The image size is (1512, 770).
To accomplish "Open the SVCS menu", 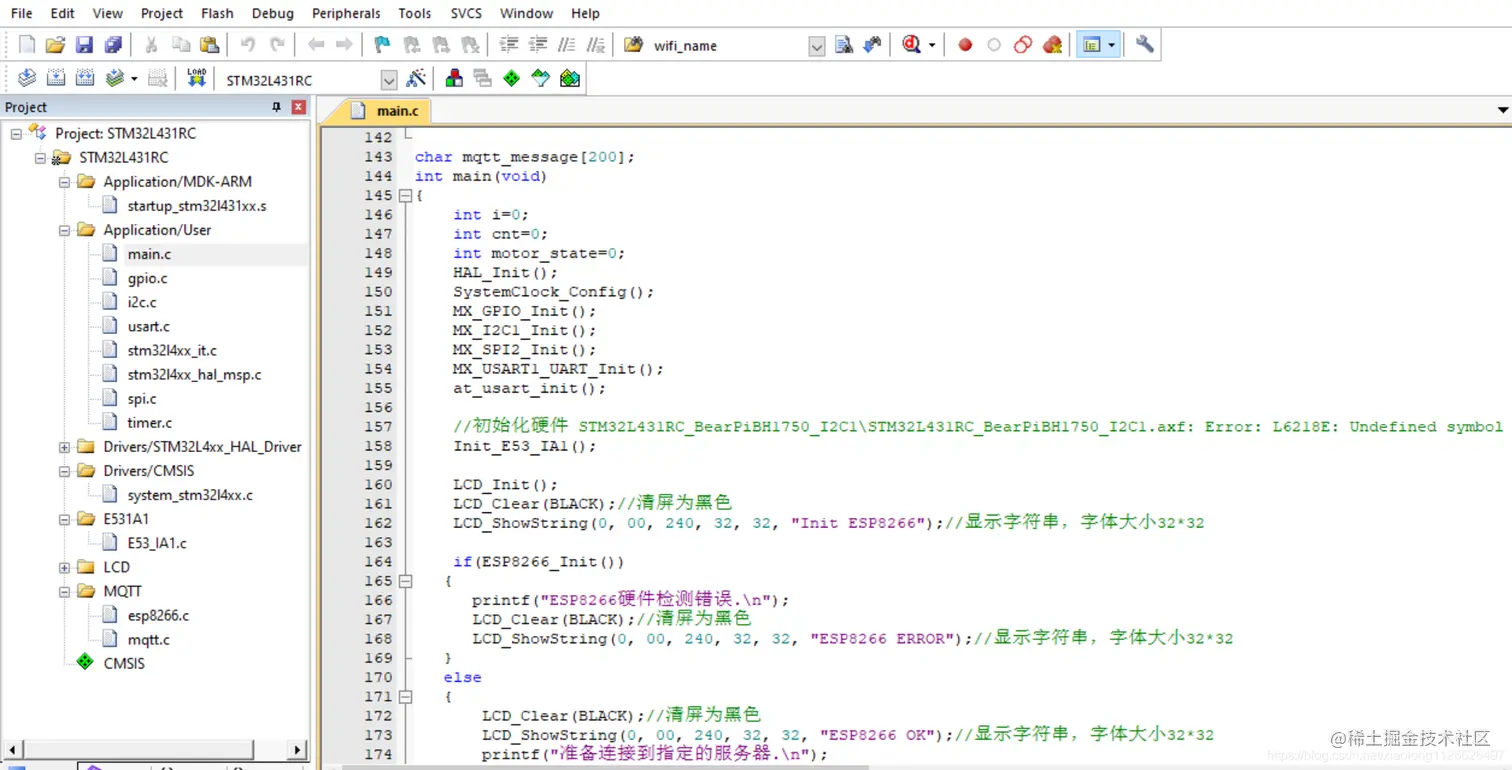I will point(466,13).
